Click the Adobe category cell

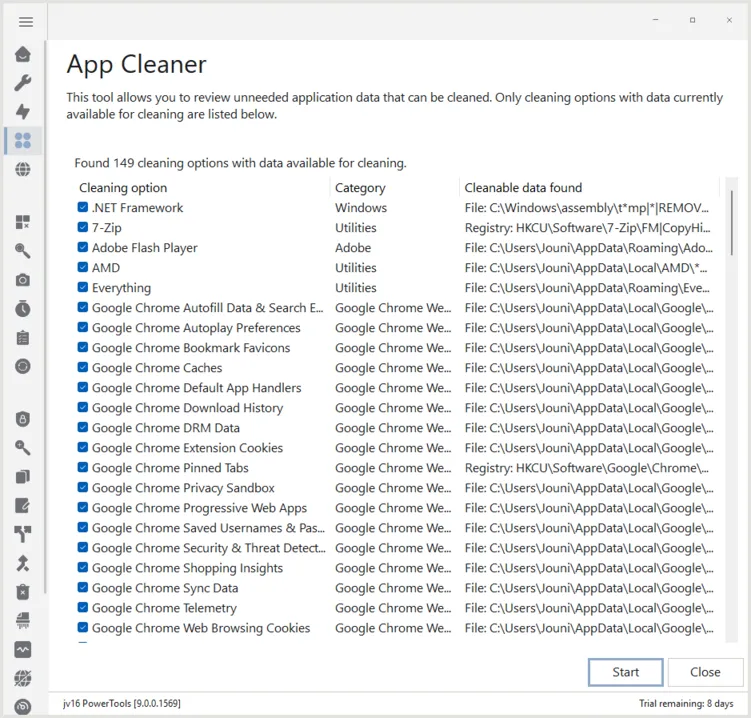click(353, 248)
